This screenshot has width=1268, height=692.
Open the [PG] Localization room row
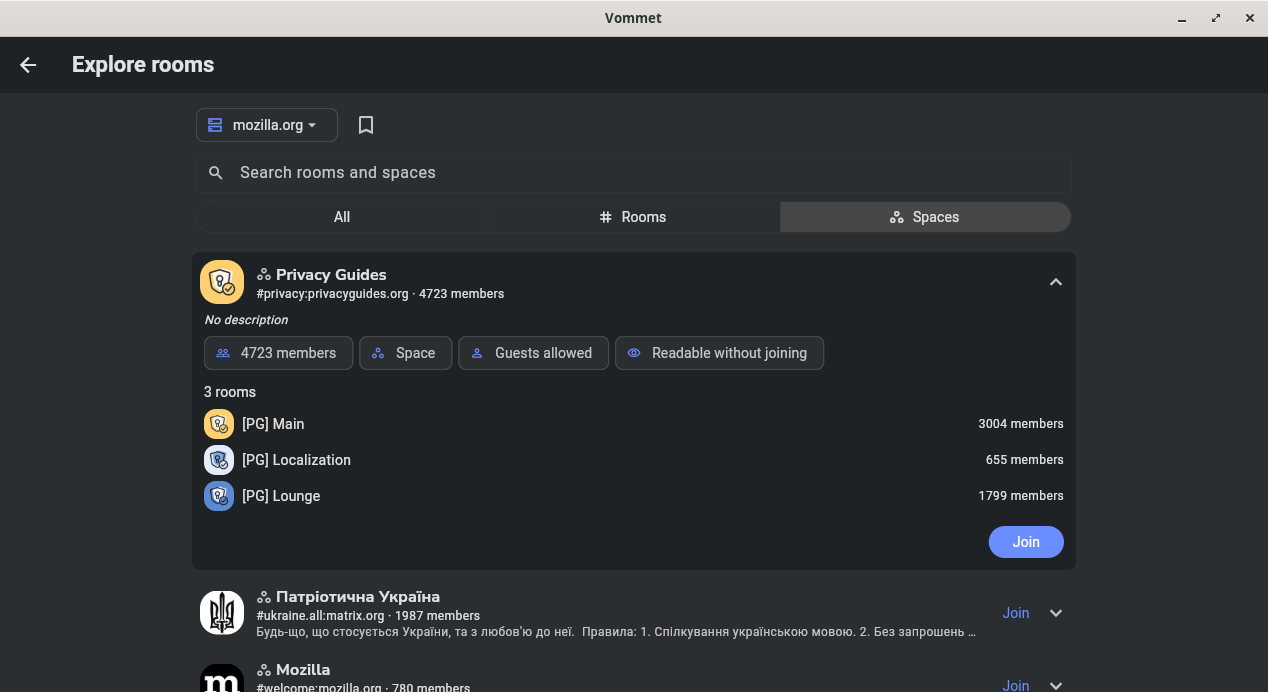click(634, 460)
